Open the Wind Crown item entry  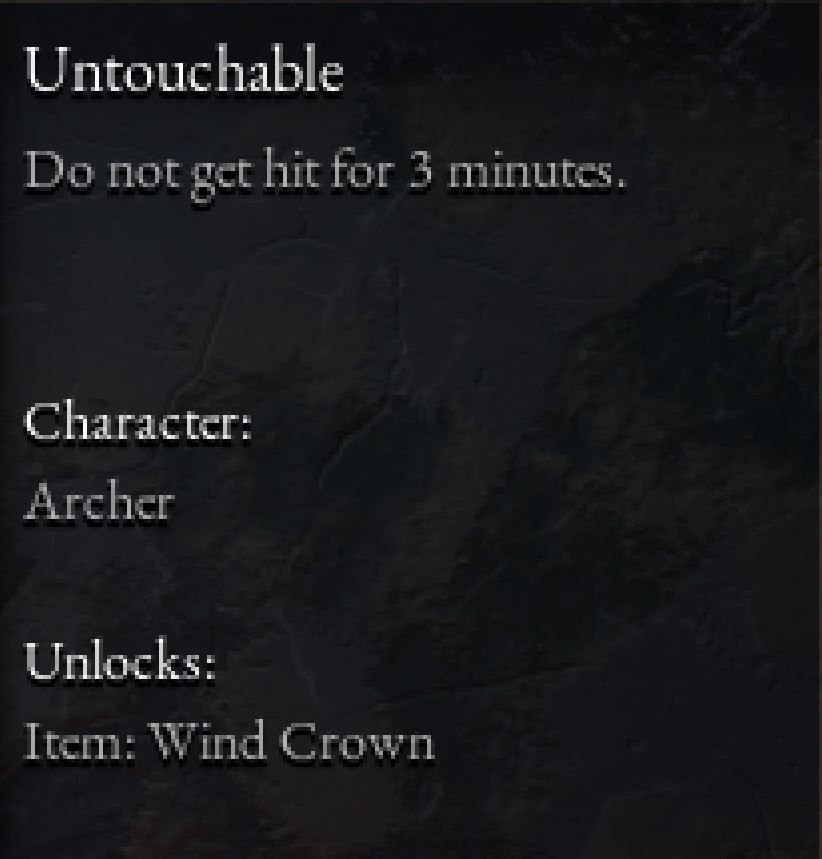tap(230, 741)
